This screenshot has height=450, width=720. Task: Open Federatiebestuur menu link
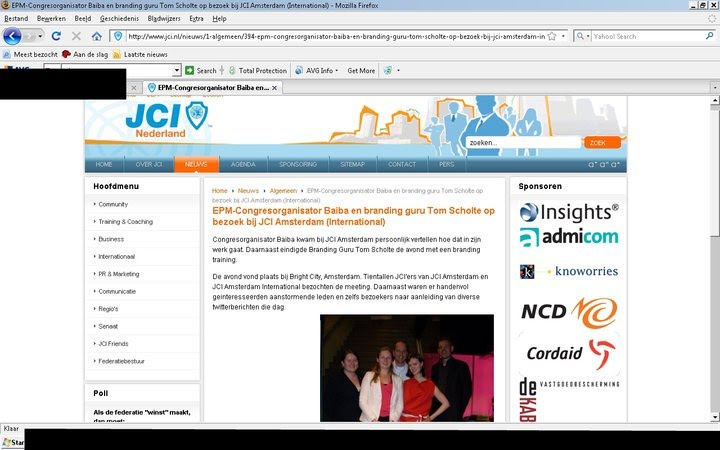[121, 361]
